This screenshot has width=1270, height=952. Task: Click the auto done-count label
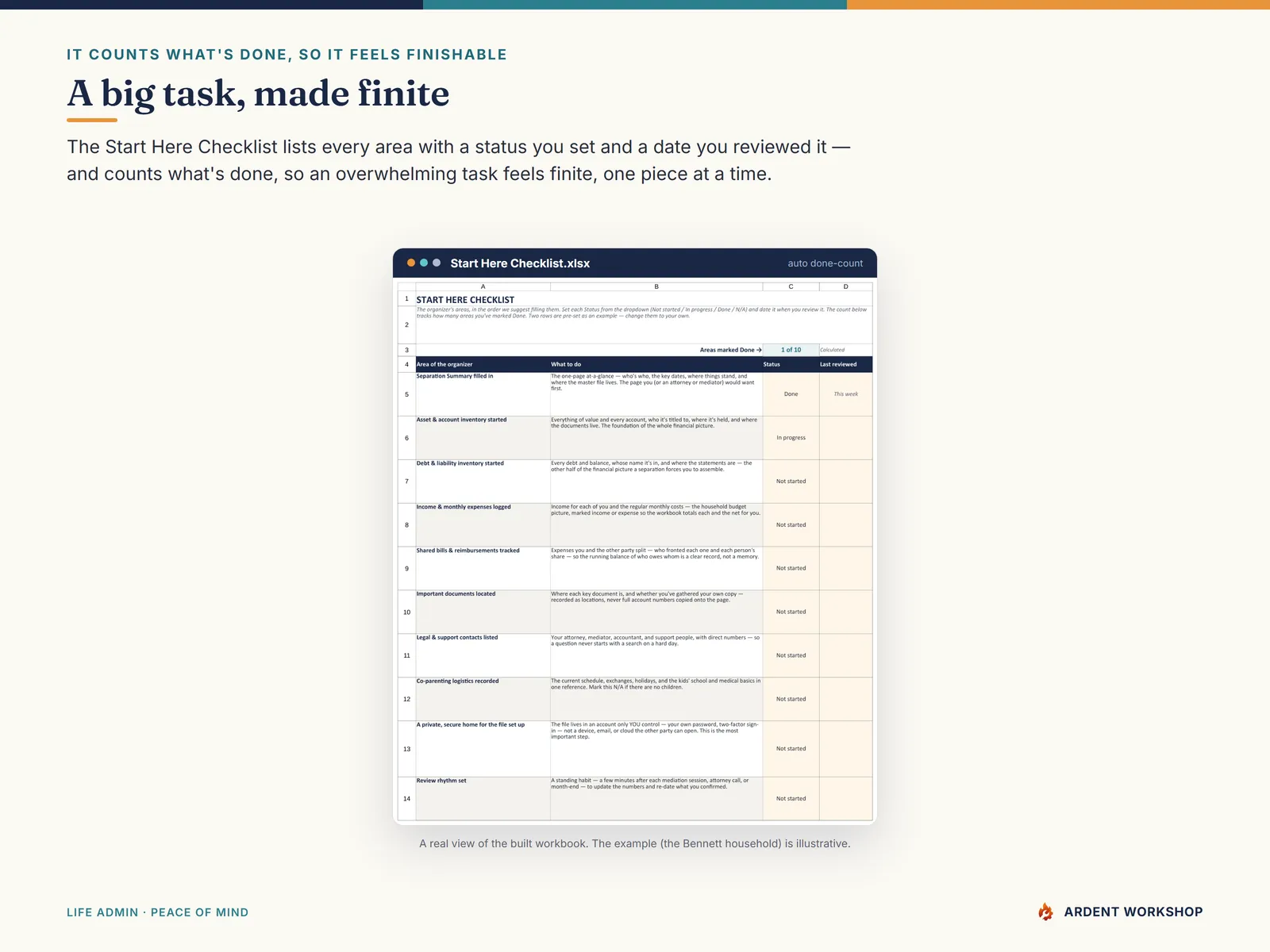point(825,263)
